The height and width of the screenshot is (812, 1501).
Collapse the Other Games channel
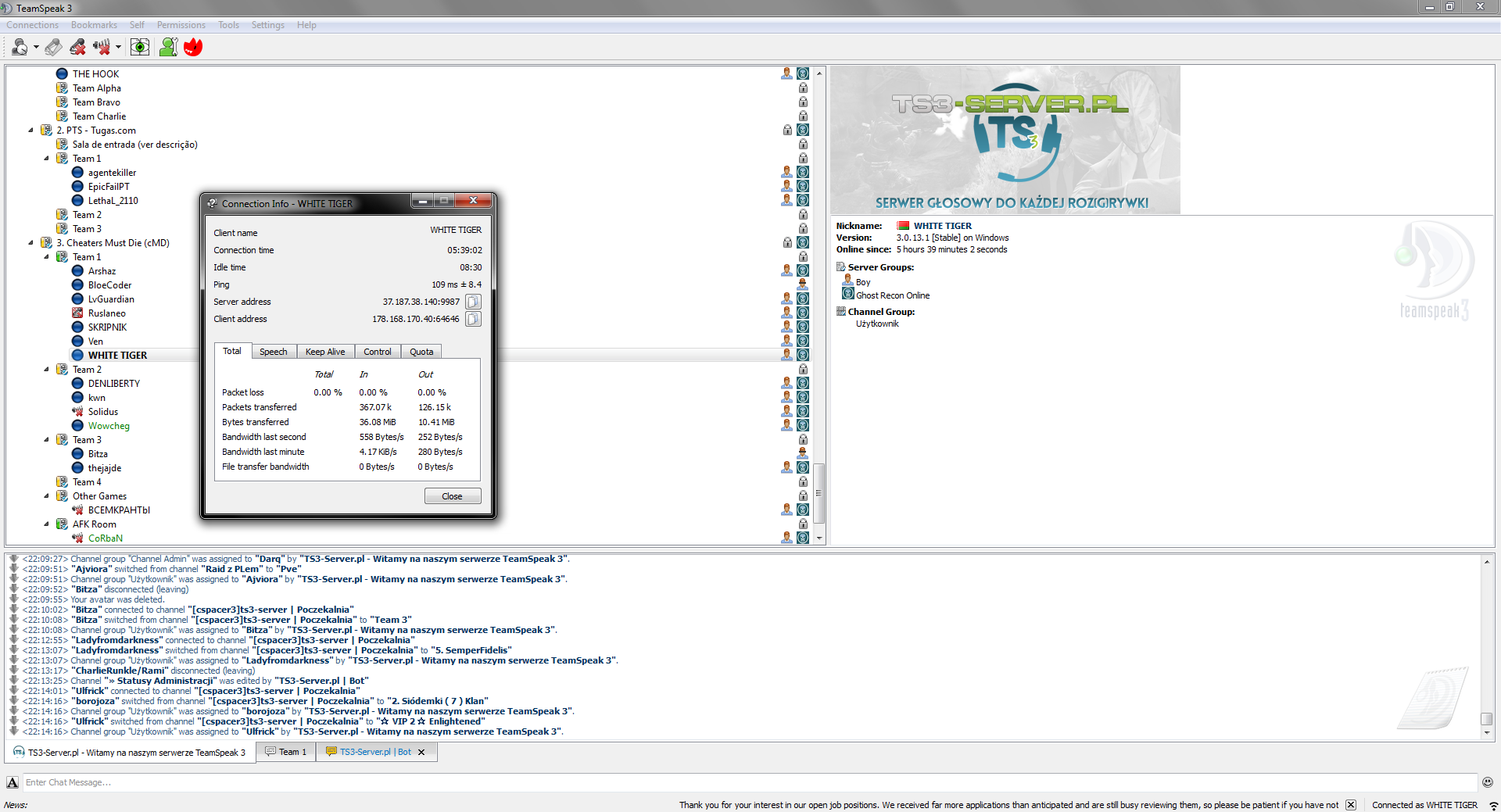pos(46,496)
